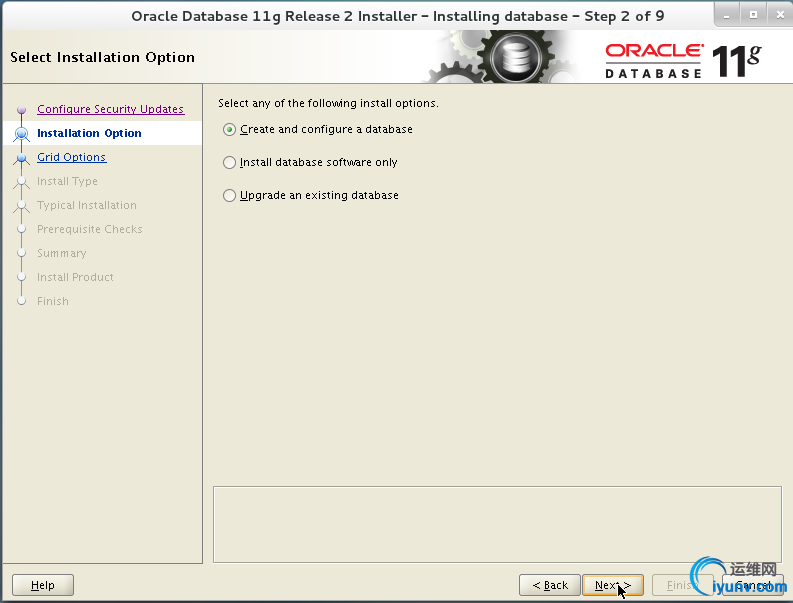Maximize the installer window
Image resolution: width=793 pixels, height=603 pixels.
[753, 15]
